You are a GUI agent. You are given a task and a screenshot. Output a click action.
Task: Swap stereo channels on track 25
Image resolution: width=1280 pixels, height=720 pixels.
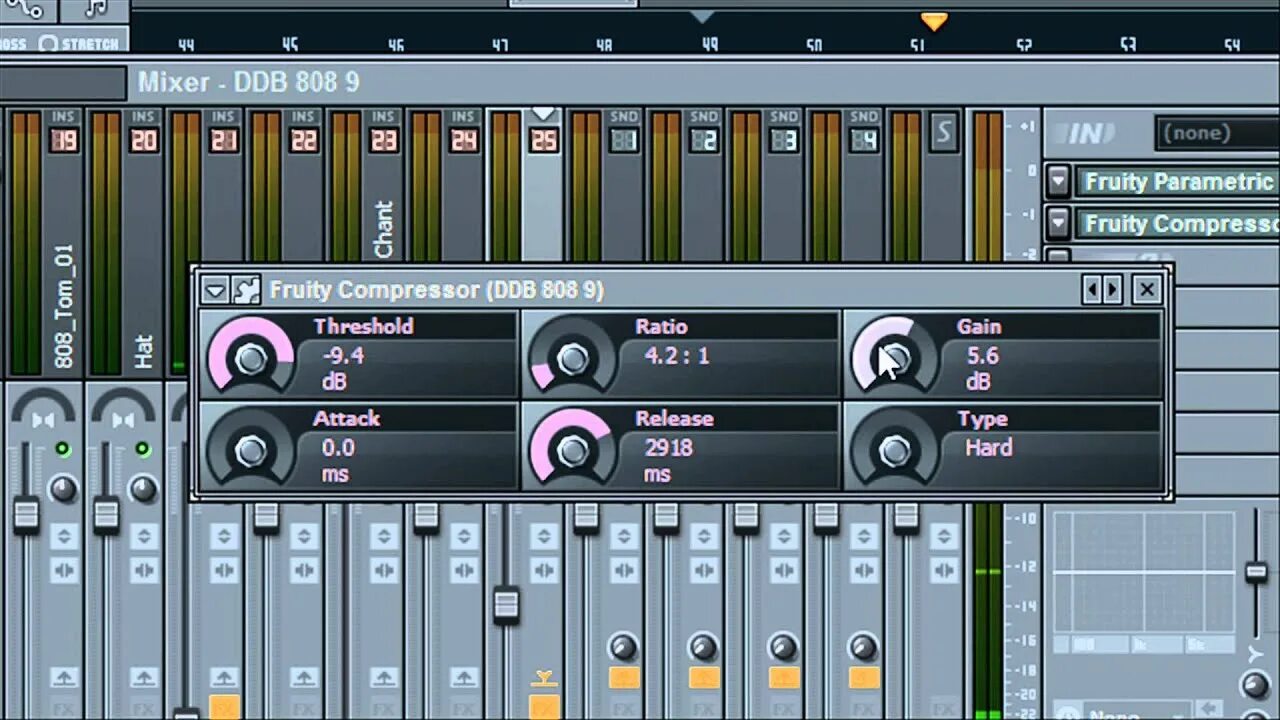click(x=544, y=571)
